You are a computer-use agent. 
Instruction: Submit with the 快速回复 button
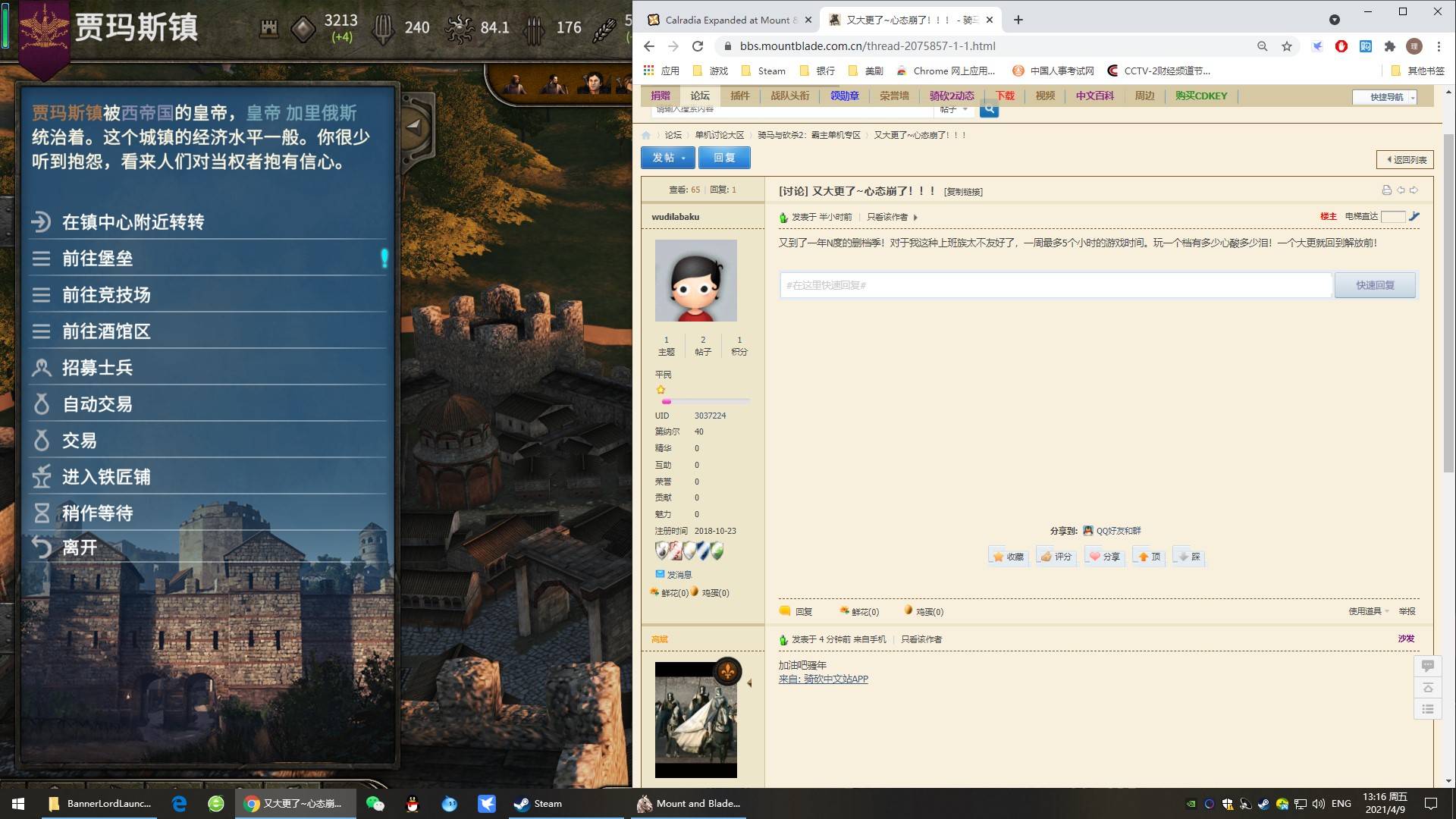tap(1375, 285)
